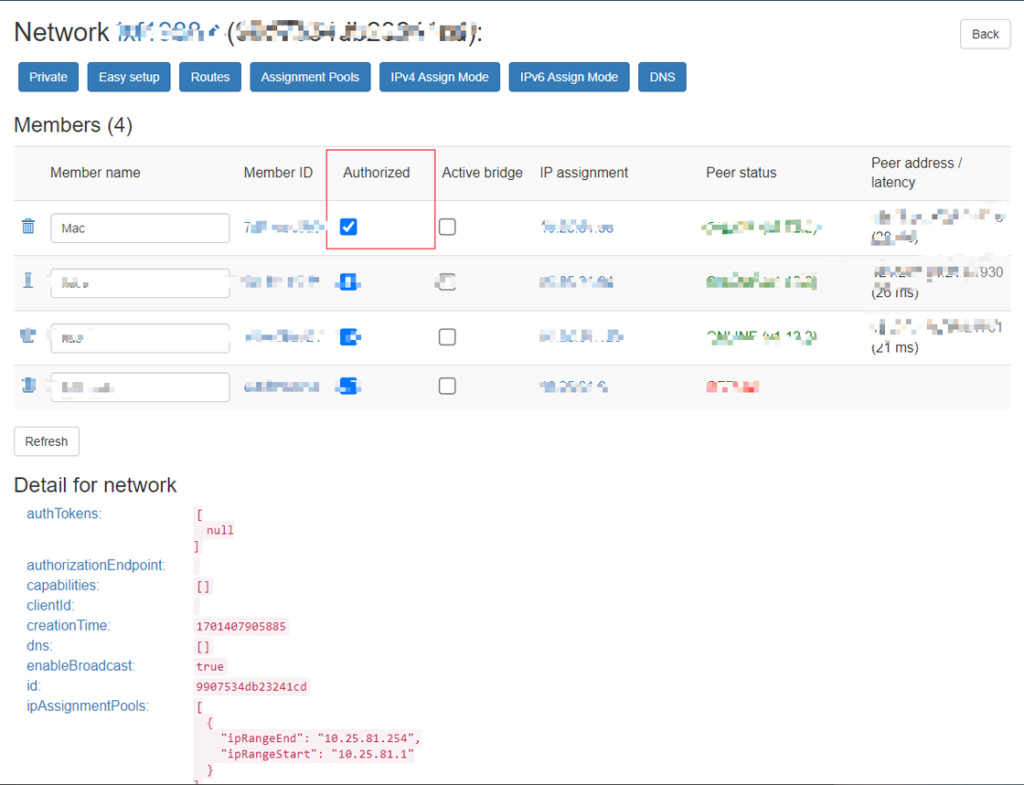Open Assignment Pools page

point(310,77)
